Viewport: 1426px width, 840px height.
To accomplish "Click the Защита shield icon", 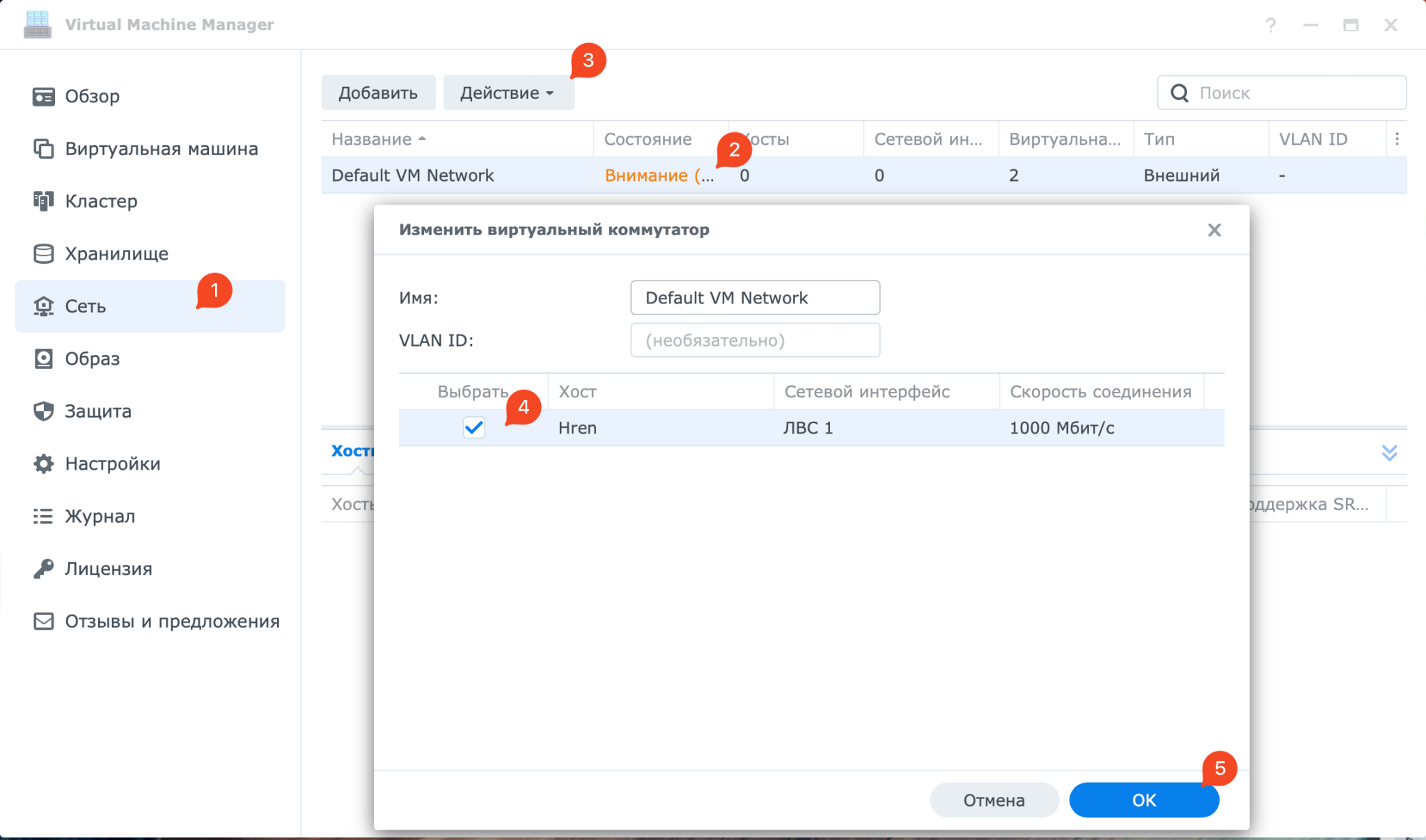I will (x=43, y=411).
